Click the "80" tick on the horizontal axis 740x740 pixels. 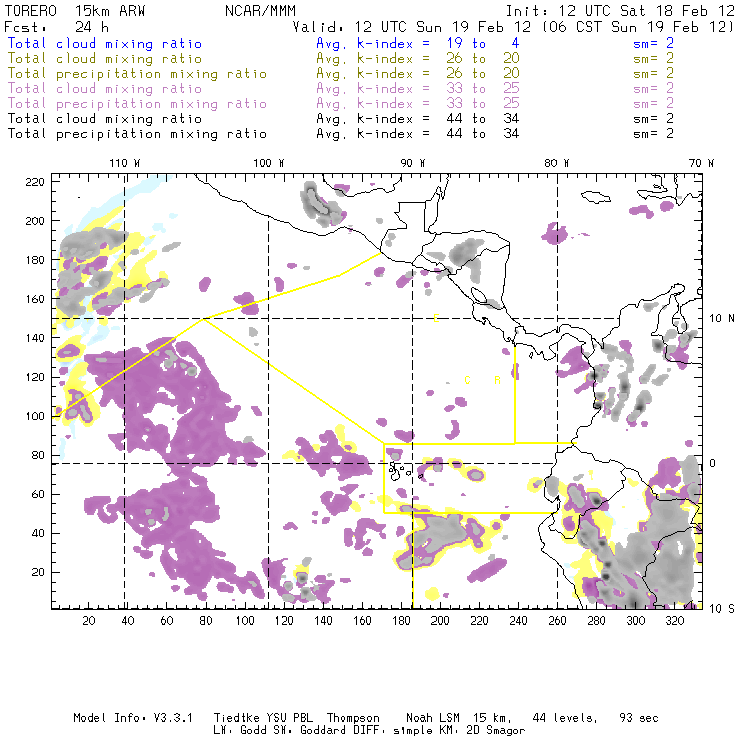point(206,621)
